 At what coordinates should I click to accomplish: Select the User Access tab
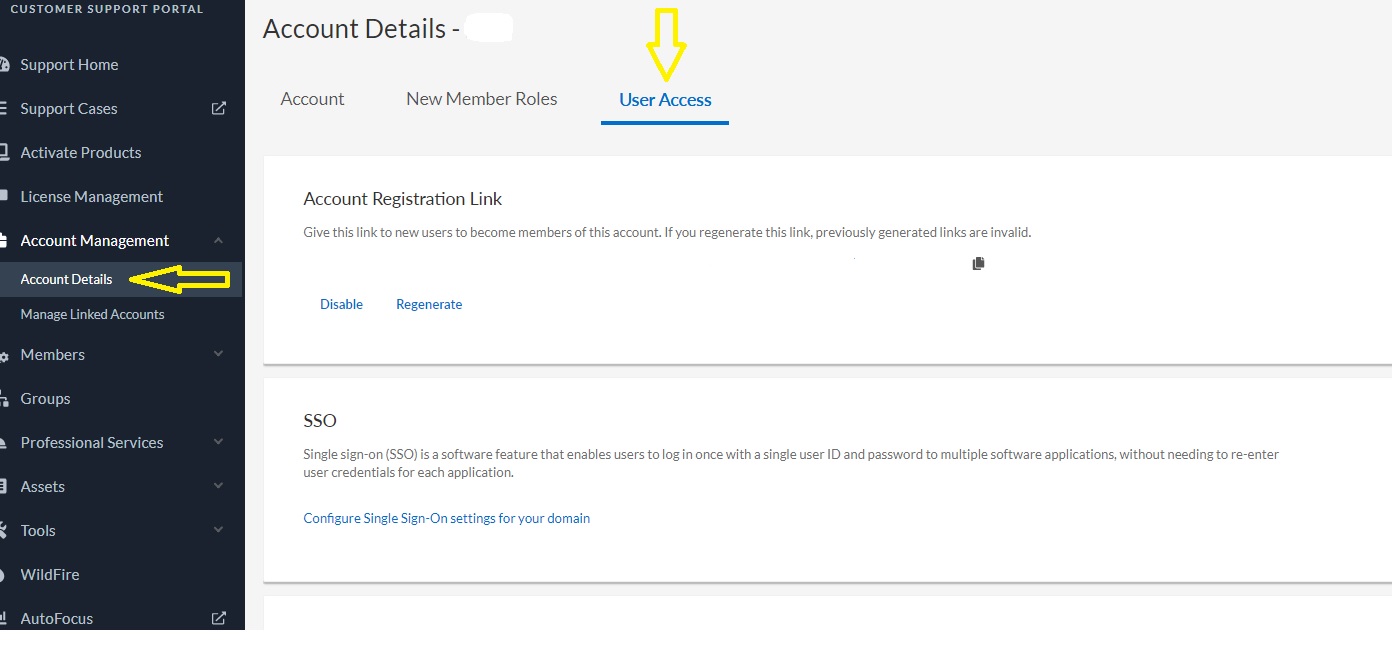[x=665, y=100]
